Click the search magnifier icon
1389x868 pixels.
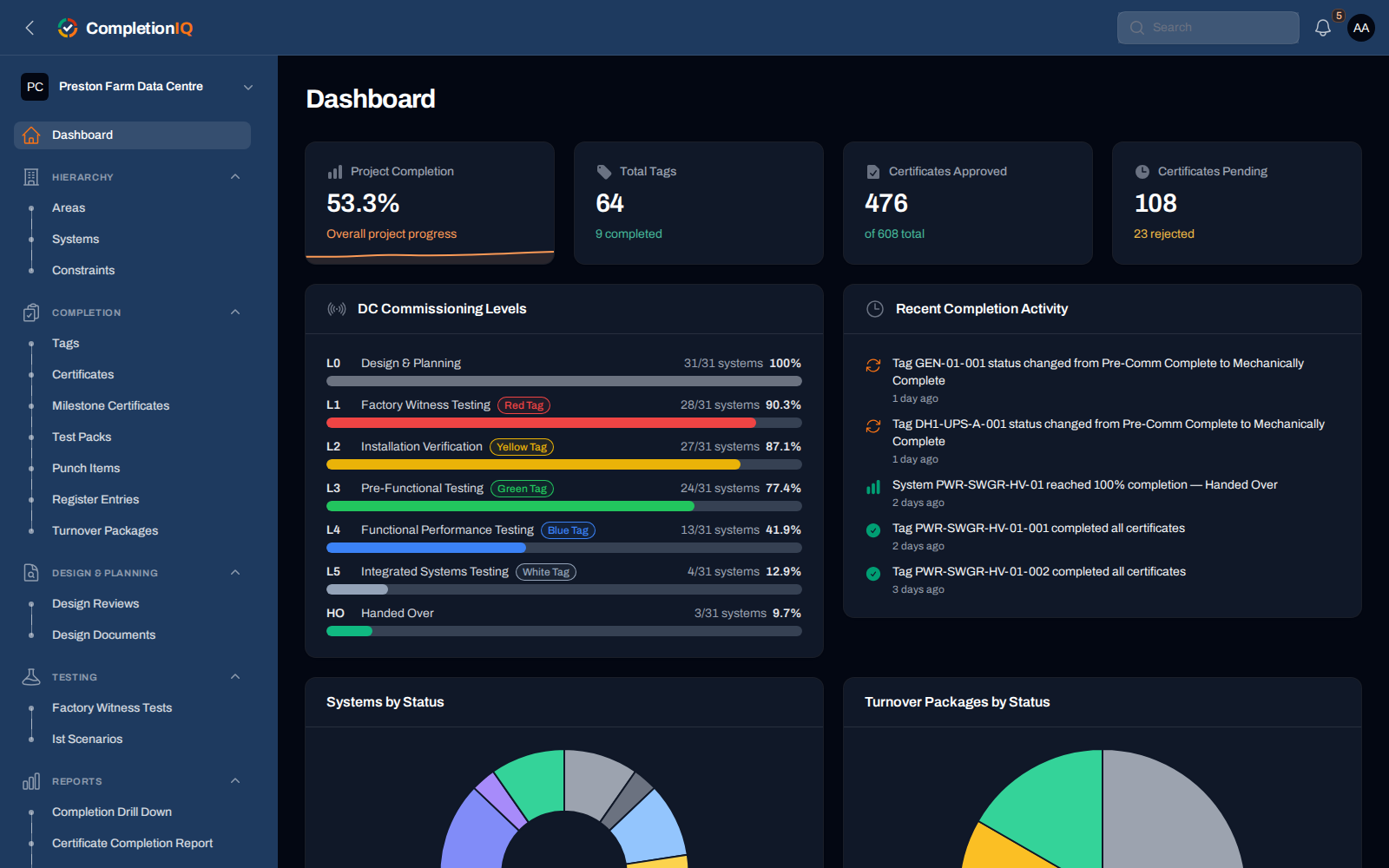click(x=1137, y=28)
